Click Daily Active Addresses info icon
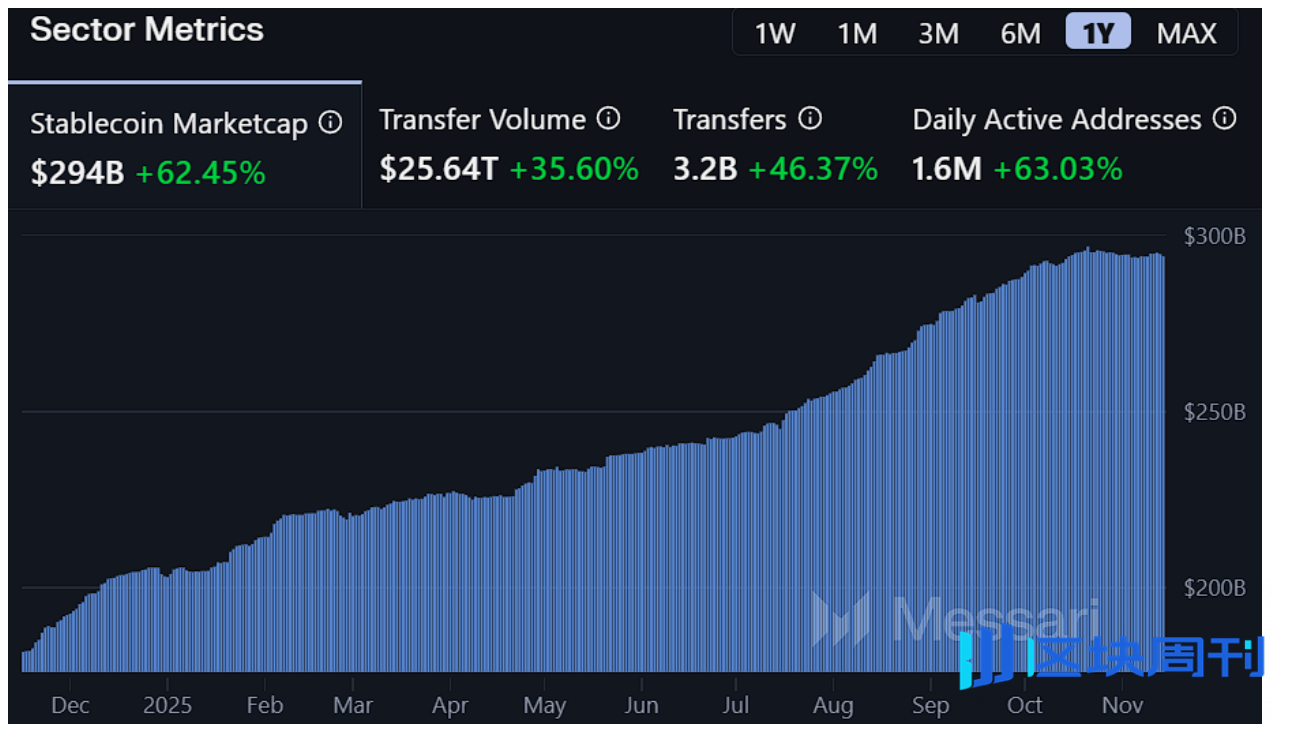Image resolution: width=1294 pixels, height=738 pixels. point(1224,119)
